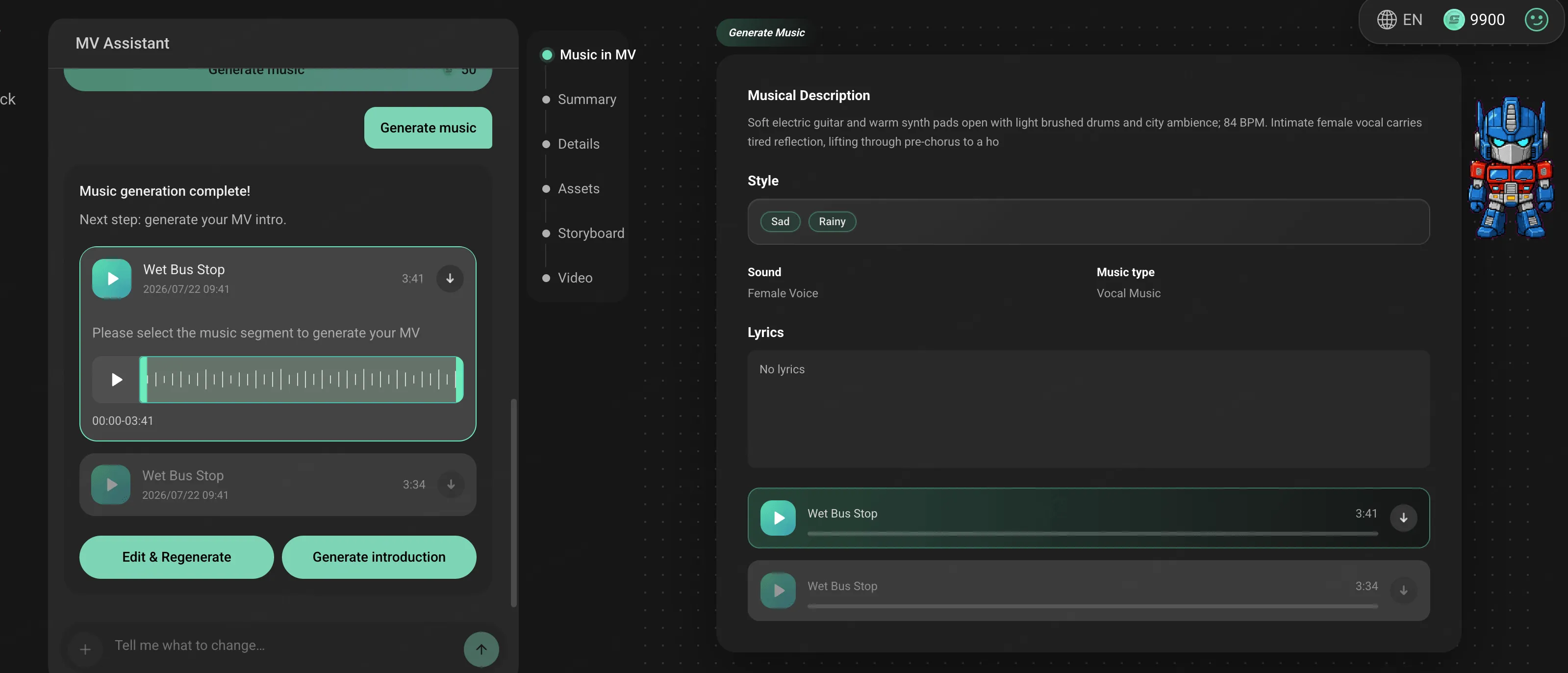Download the 3:41 Wet Bus Stop track in chat

coord(450,278)
